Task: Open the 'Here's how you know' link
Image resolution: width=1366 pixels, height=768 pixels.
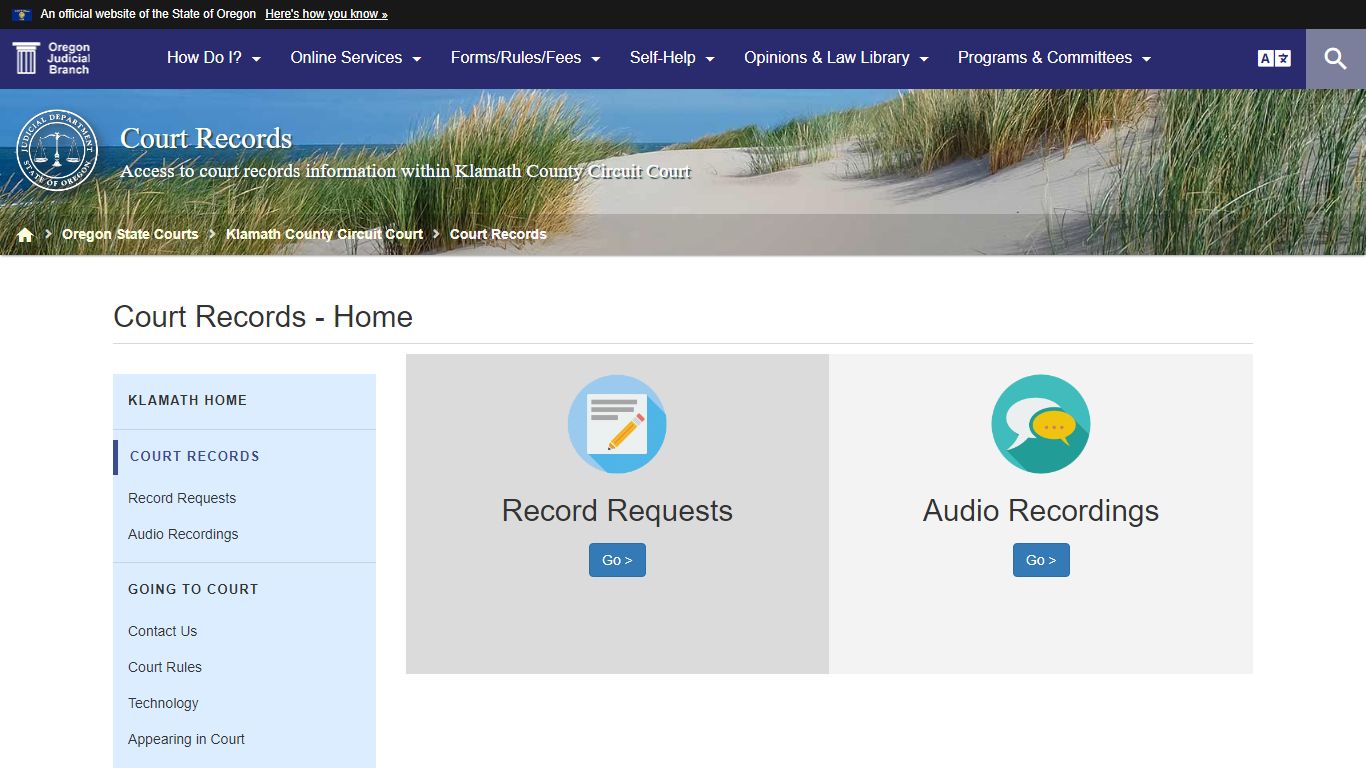Action: pos(326,14)
